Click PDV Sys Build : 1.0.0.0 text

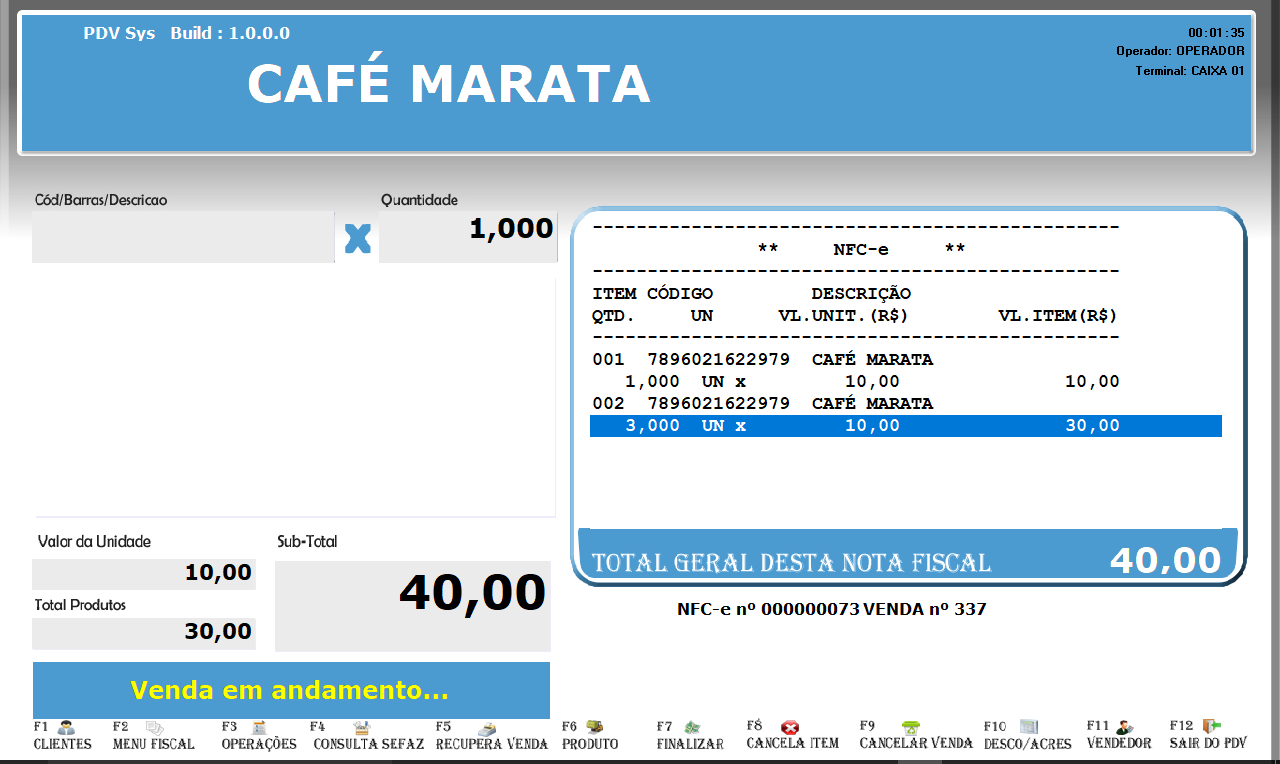click(x=187, y=33)
